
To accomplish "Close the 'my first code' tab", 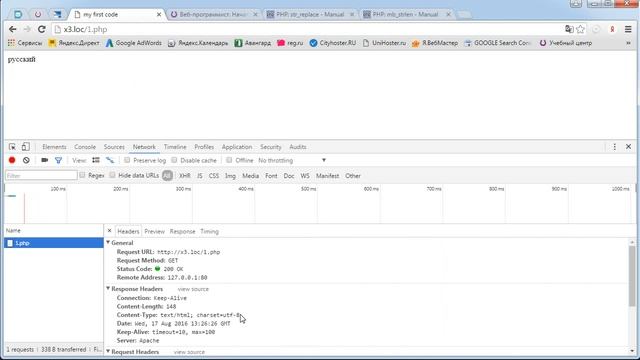I will pyautogui.click(x=159, y=14).
